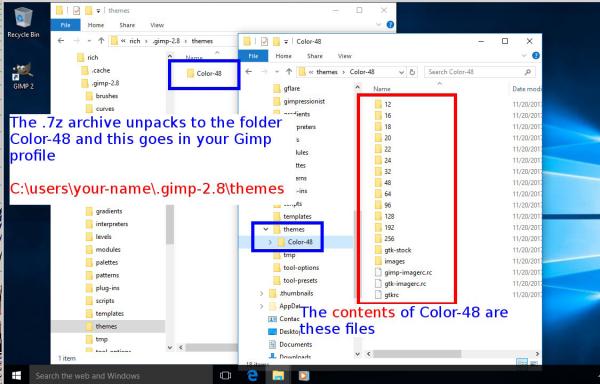Click the help icon in Color-48 window
The width and height of the screenshot is (600, 384).
pyautogui.click(x=536, y=56)
